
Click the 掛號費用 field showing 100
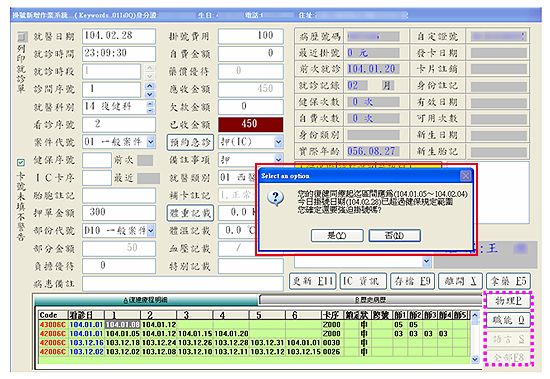point(250,36)
